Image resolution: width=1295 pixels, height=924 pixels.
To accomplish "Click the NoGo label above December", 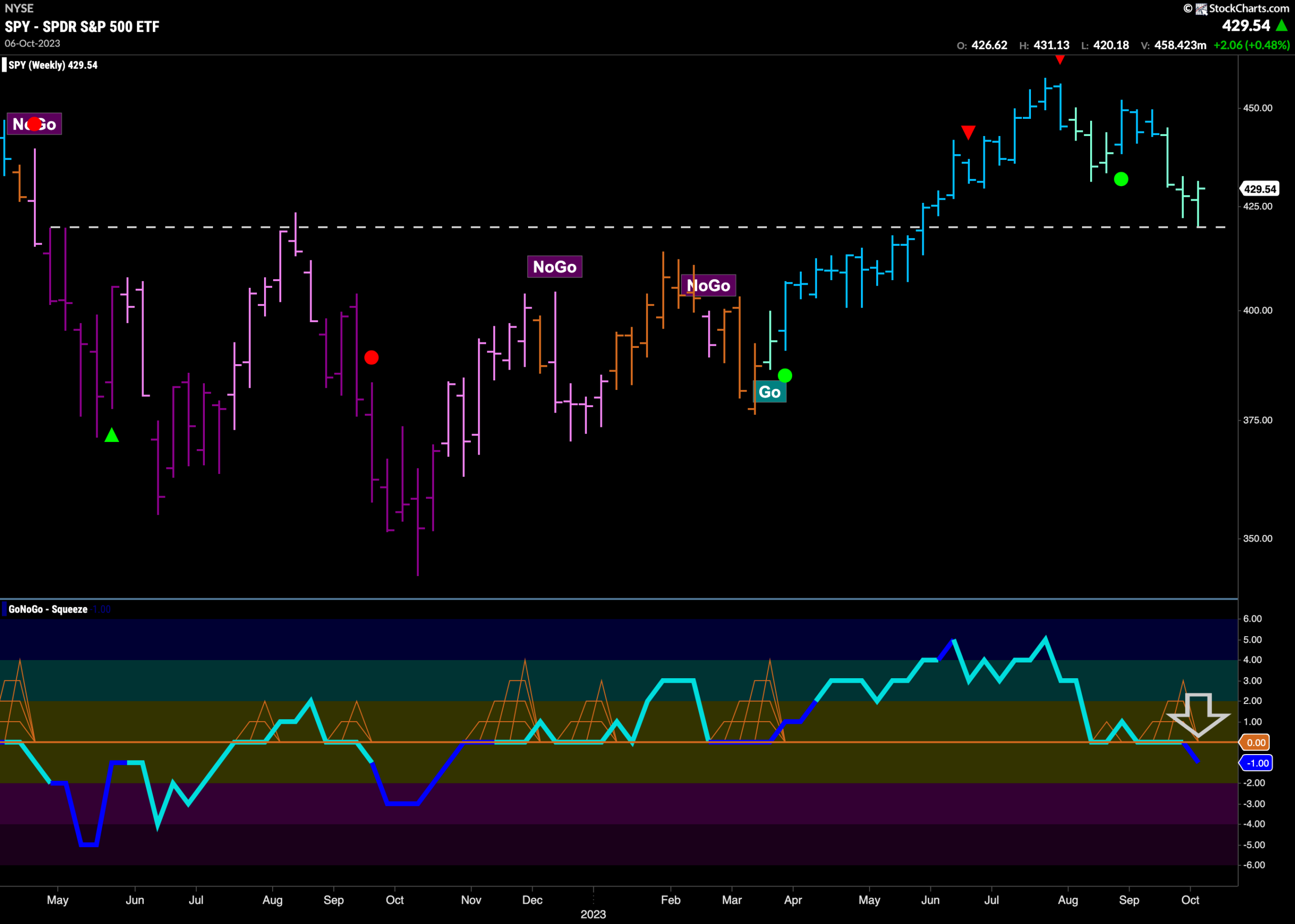I will pos(554,267).
